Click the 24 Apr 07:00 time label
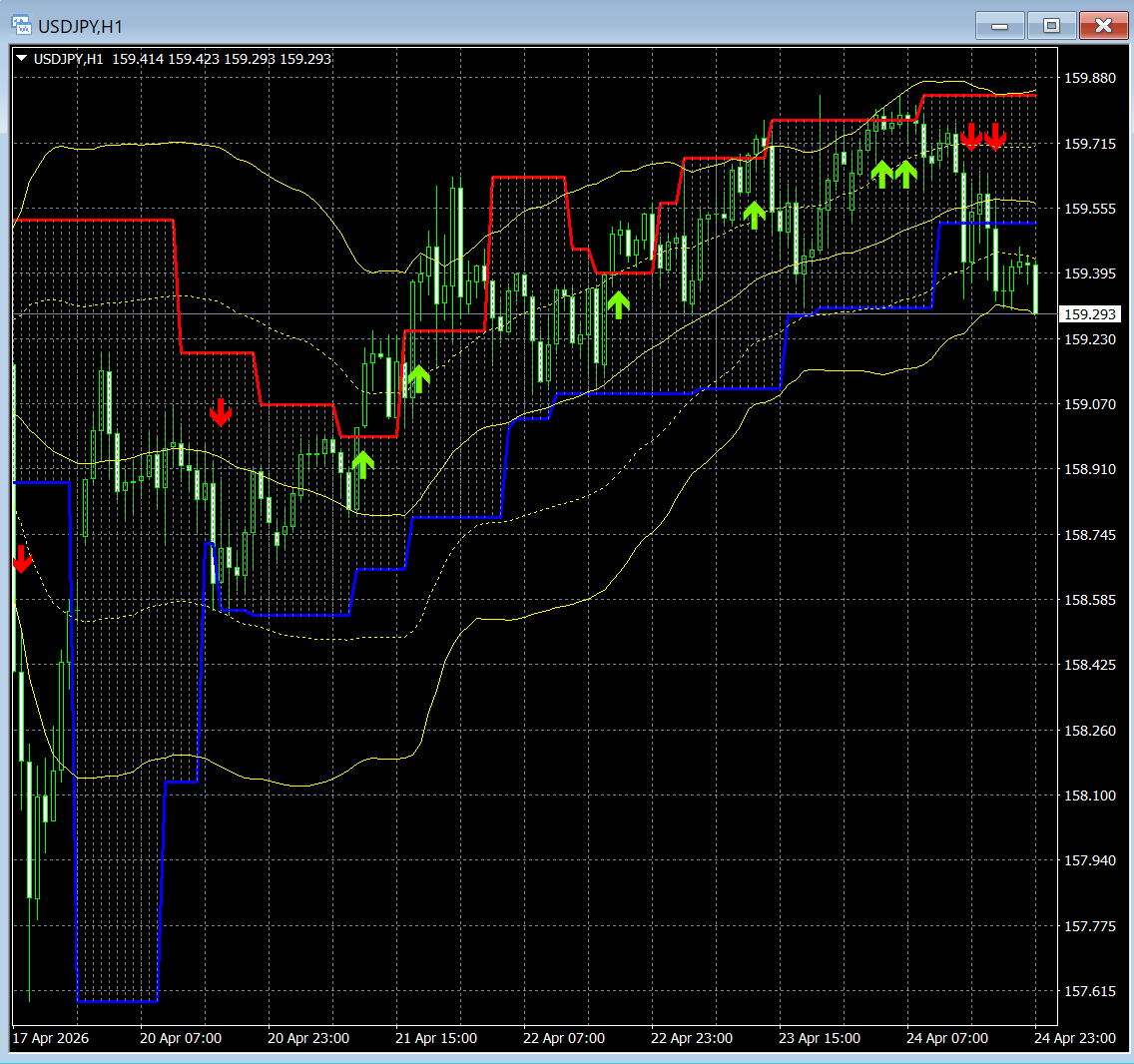 tap(947, 1038)
